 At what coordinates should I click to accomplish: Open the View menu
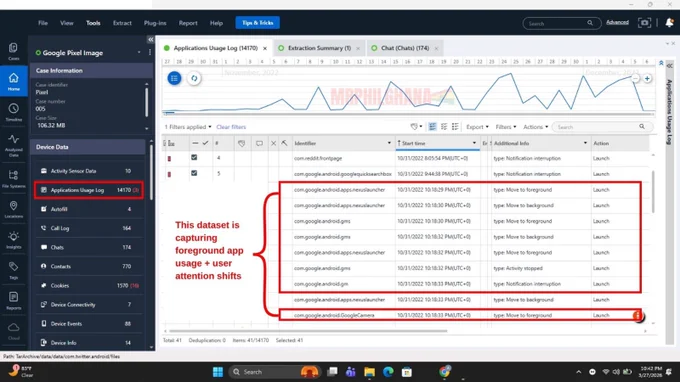(x=67, y=23)
